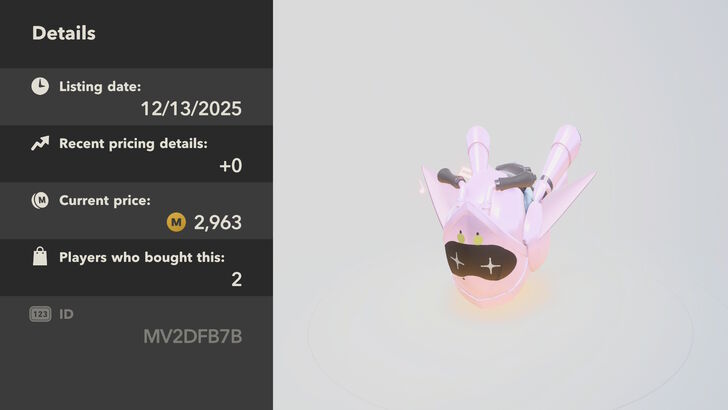Select the 2,963 price value
This screenshot has width=728, height=410.
point(218,222)
